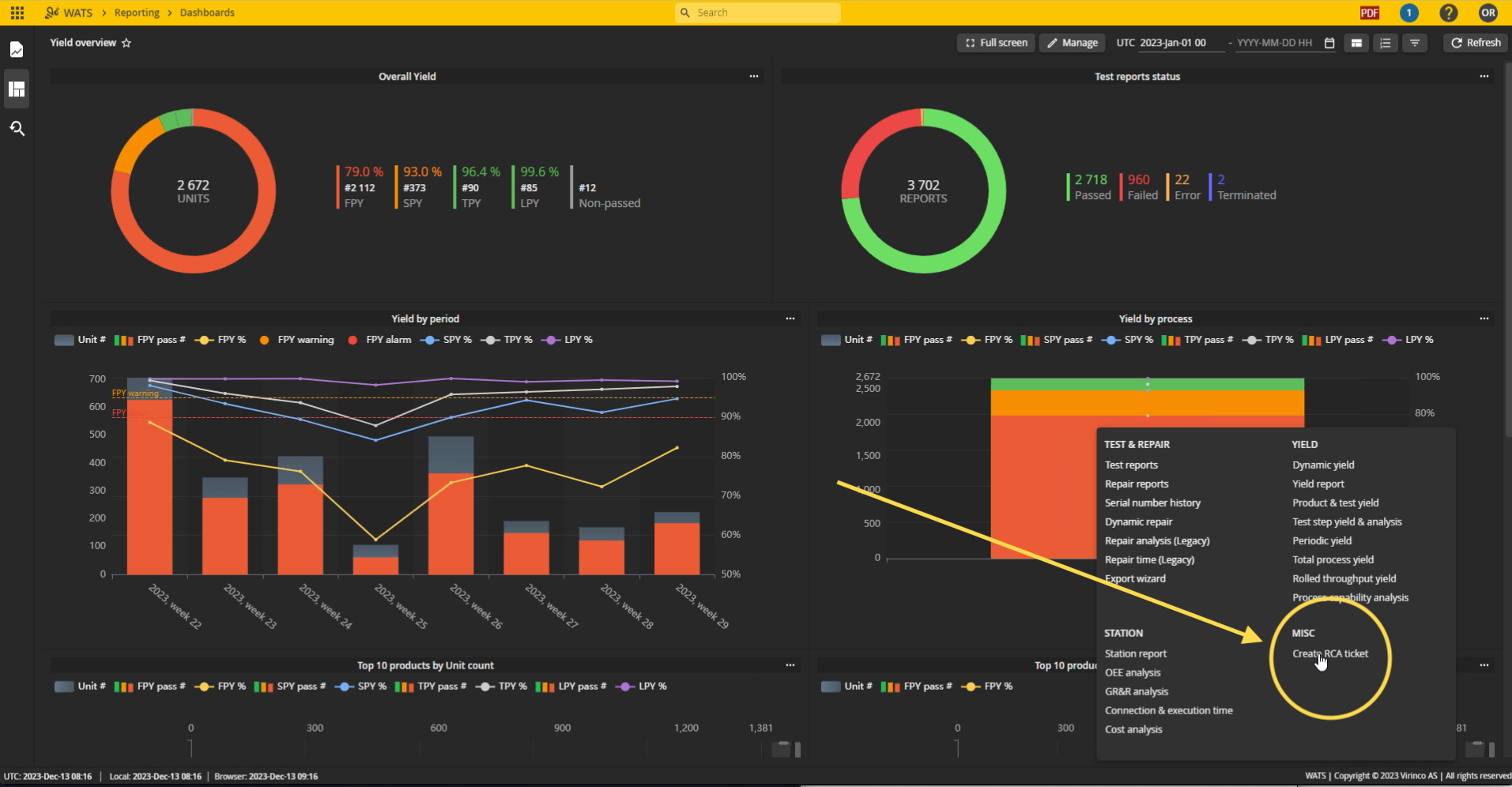1512x787 pixels.
Task: Open the help question mark icon
Action: click(x=1448, y=13)
